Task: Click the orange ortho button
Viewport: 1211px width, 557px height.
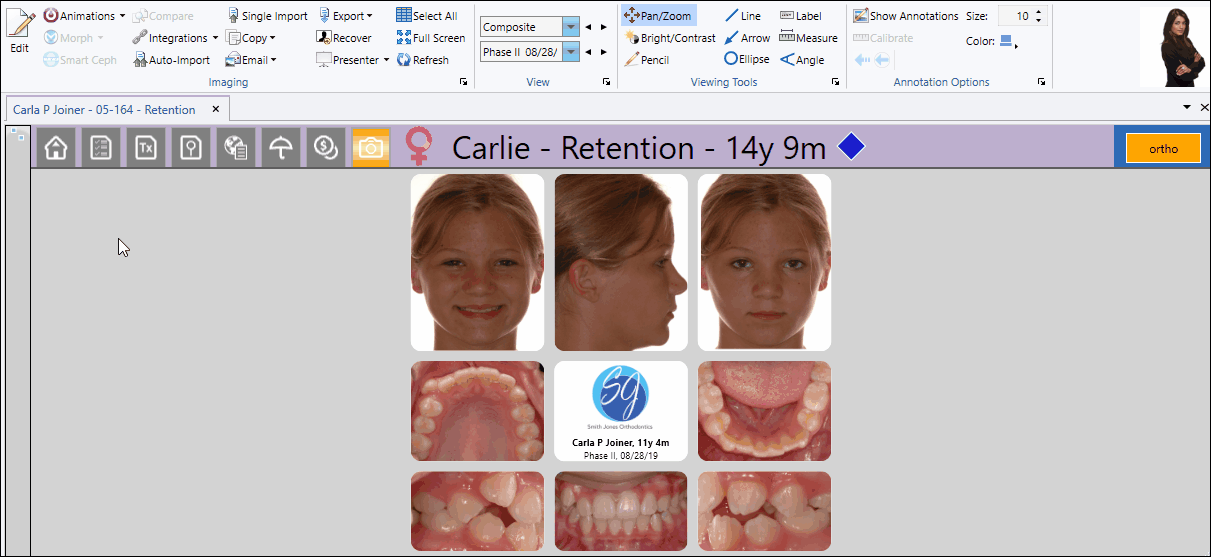Action: click(1163, 148)
